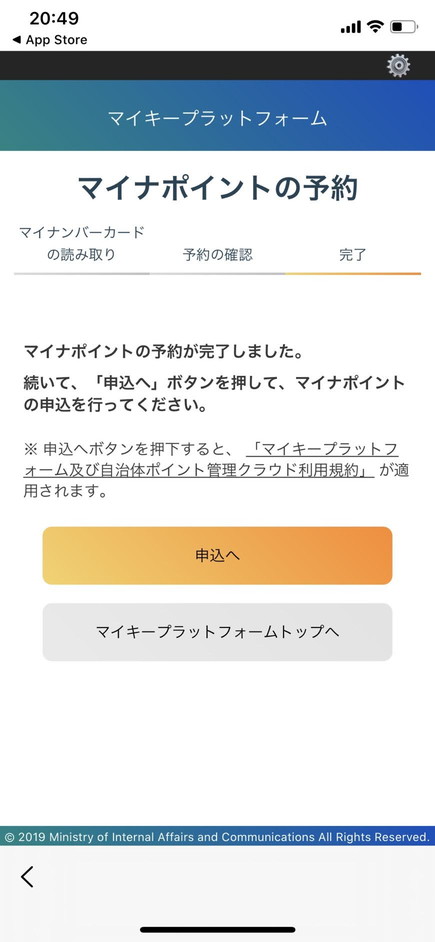
Task: Click the gray progress segment under 予約の確認
Action: point(218,273)
